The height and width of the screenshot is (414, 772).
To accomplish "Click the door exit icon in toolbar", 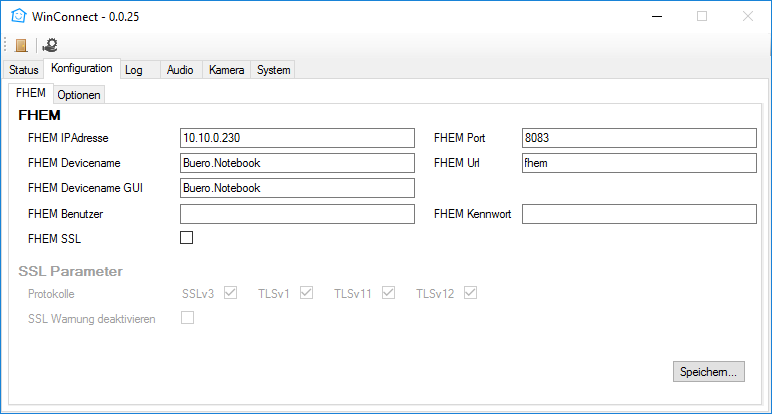I will point(21,45).
